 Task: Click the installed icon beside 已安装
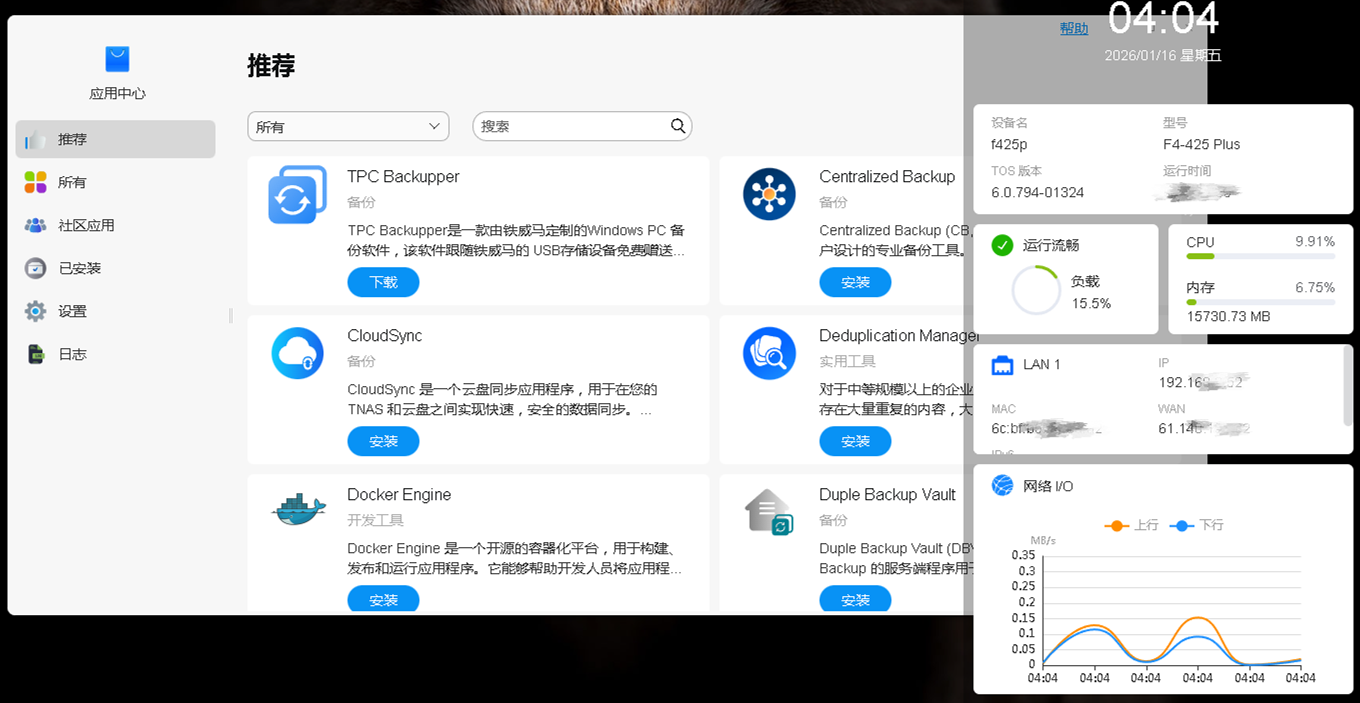coord(36,268)
